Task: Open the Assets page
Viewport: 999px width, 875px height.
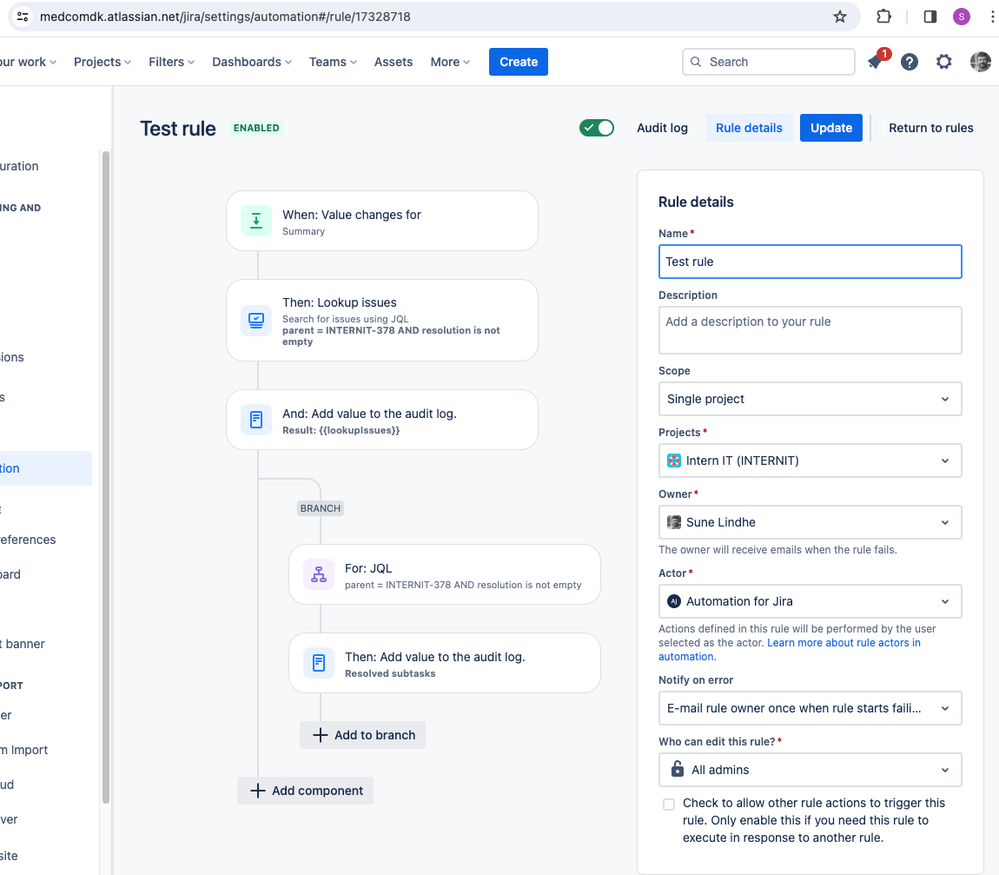Action: (x=393, y=62)
